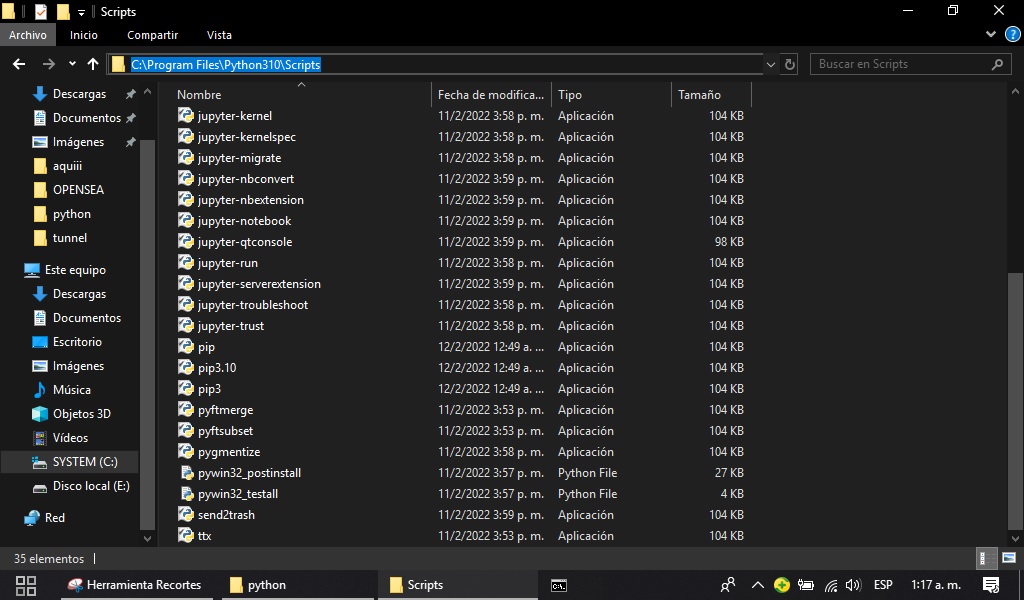Open Red network in navigation pane

pos(55,518)
